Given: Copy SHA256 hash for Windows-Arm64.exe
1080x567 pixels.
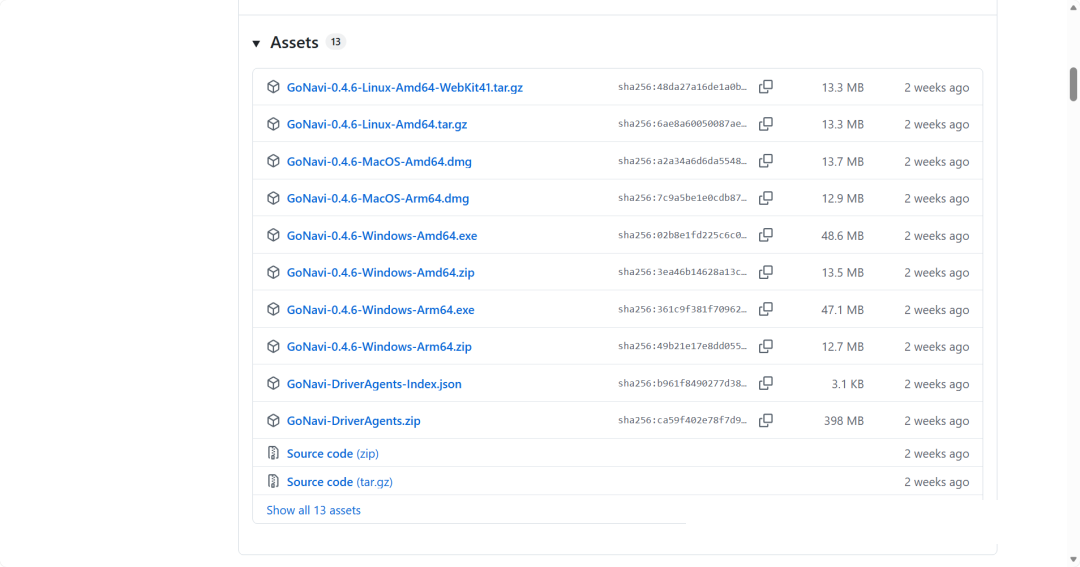Looking at the screenshot, I should (x=766, y=309).
